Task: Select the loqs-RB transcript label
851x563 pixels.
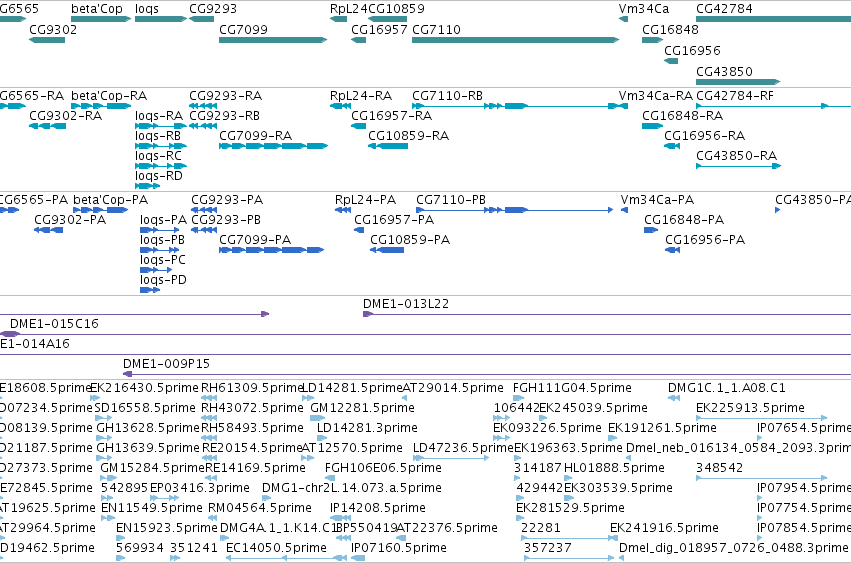Action: point(157,136)
